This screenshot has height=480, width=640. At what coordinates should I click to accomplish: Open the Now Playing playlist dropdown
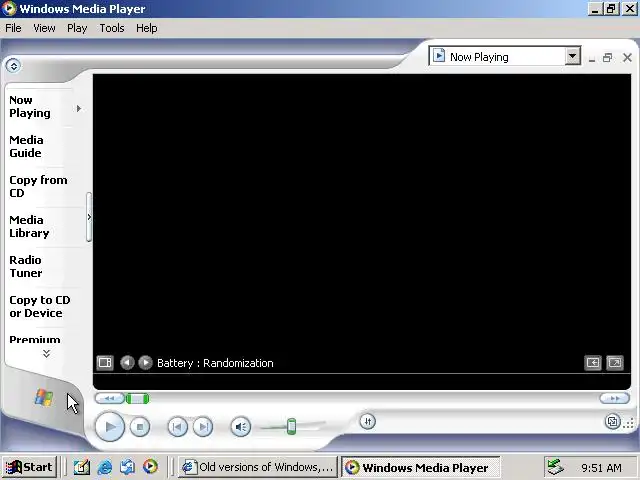pyautogui.click(x=573, y=56)
